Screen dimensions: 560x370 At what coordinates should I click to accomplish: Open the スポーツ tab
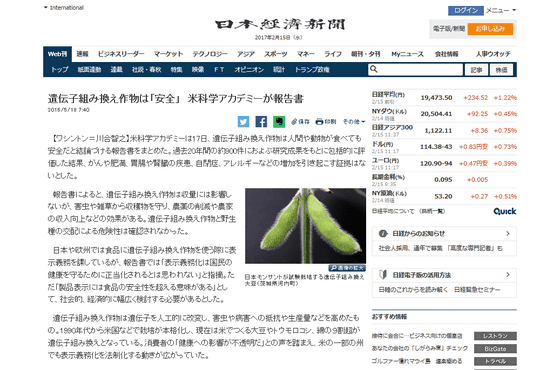pyautogui.click(x=275, y=54)
